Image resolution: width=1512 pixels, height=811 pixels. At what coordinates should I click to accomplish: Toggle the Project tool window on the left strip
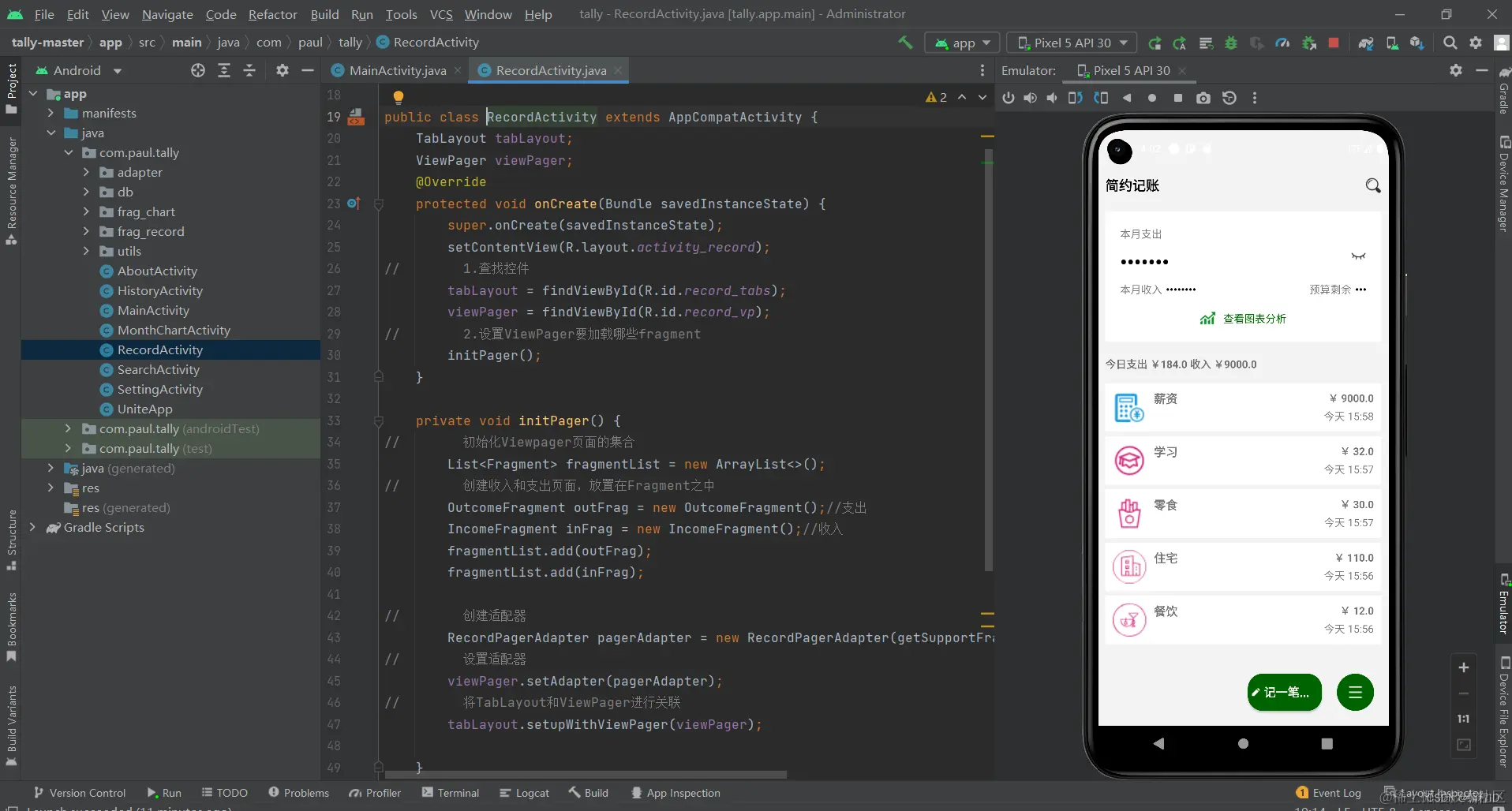point(11,88)
